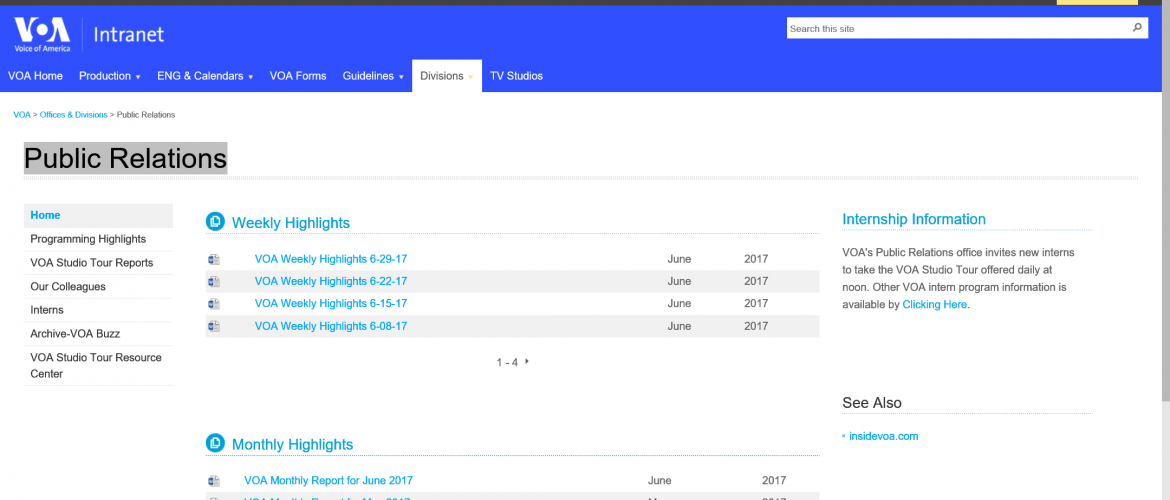Viewport: 1170px width, 500px height.
Task: Click document icon for Monthly Report June 2017
Action: click(214, 481)
